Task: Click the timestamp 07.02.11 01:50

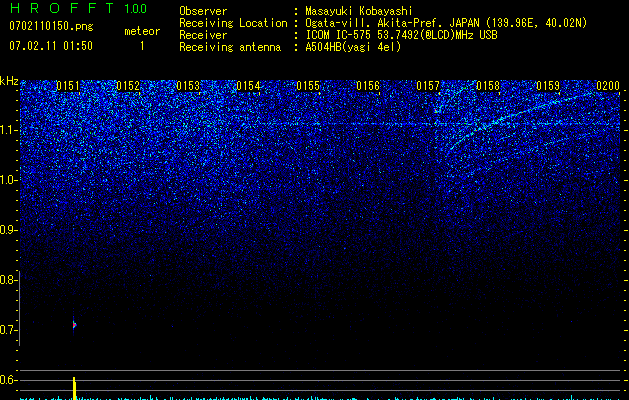Action: coord(51,46)
